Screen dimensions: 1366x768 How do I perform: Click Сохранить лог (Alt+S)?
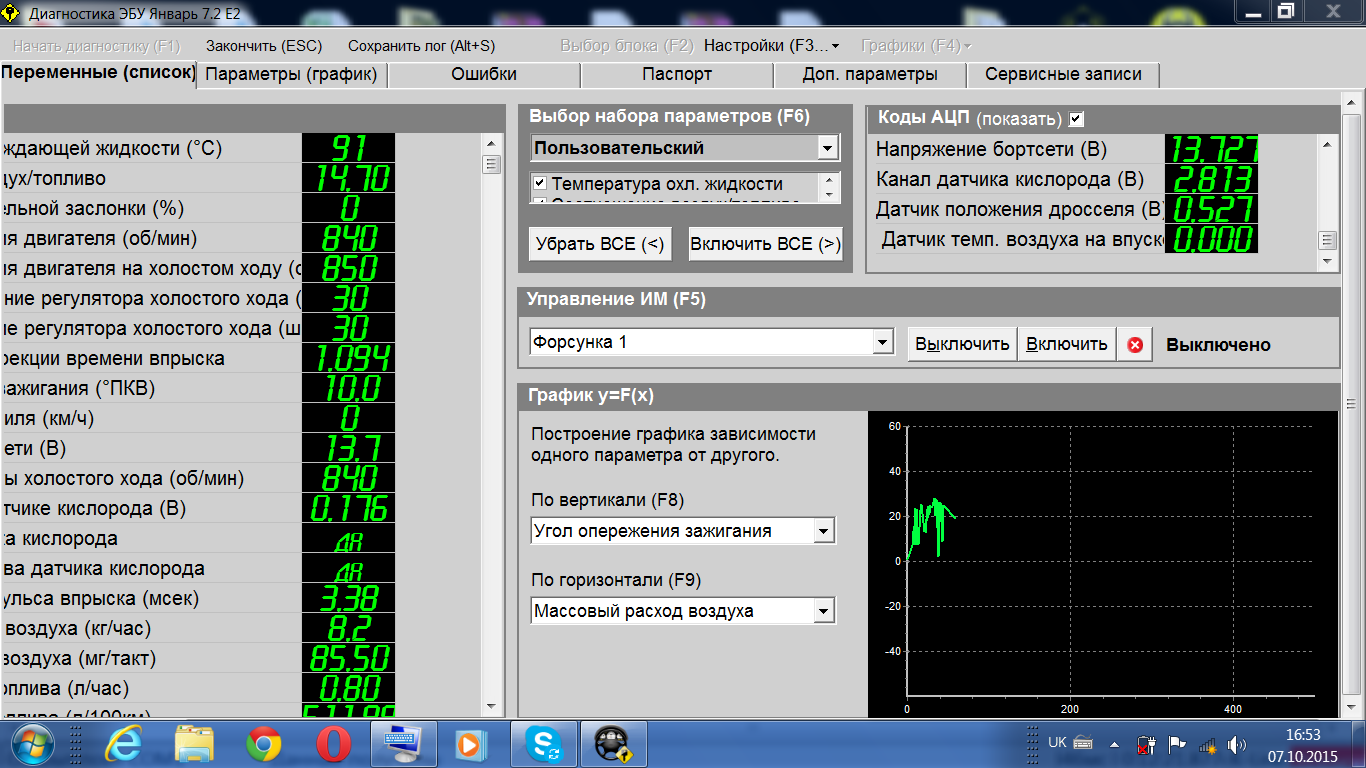point(421,46)
